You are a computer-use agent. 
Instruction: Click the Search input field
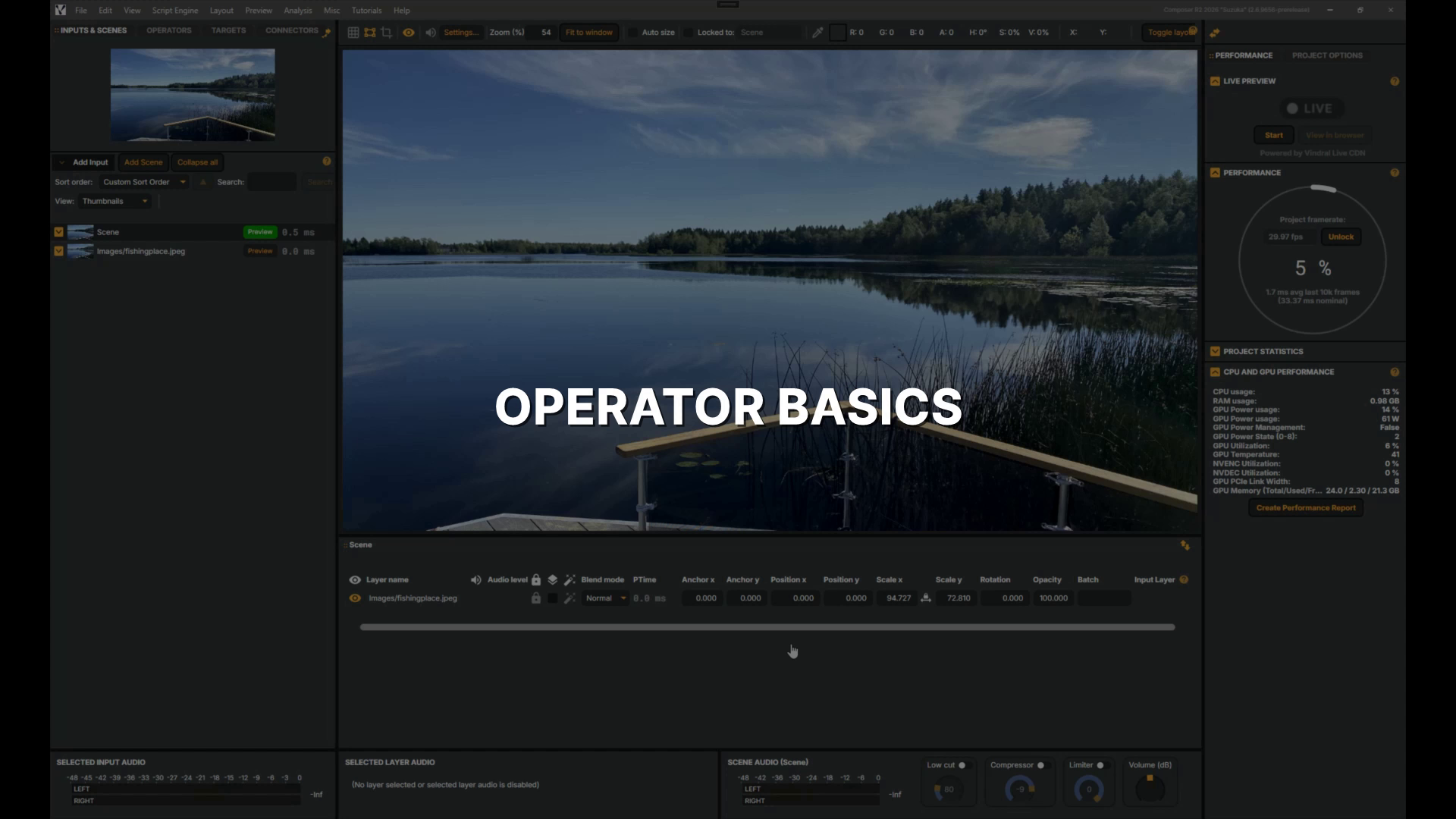pos(272,182)
